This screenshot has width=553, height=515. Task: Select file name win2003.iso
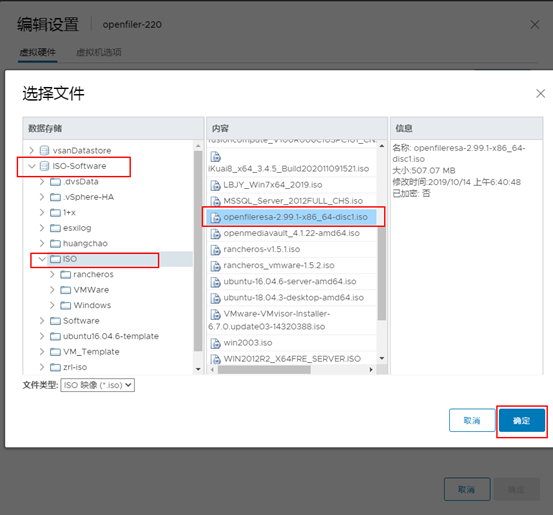(248, 343)
